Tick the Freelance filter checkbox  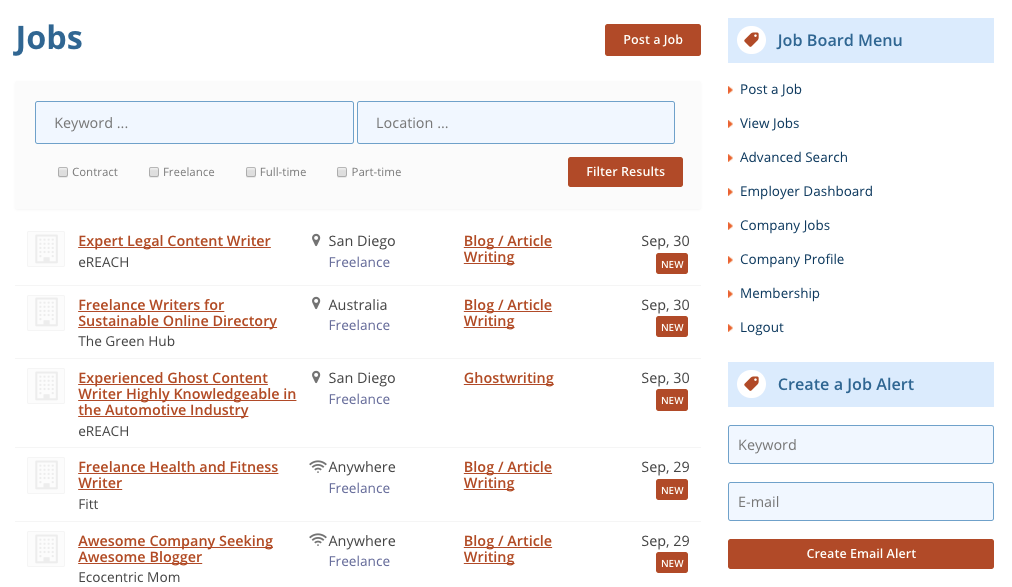point(154,172)
